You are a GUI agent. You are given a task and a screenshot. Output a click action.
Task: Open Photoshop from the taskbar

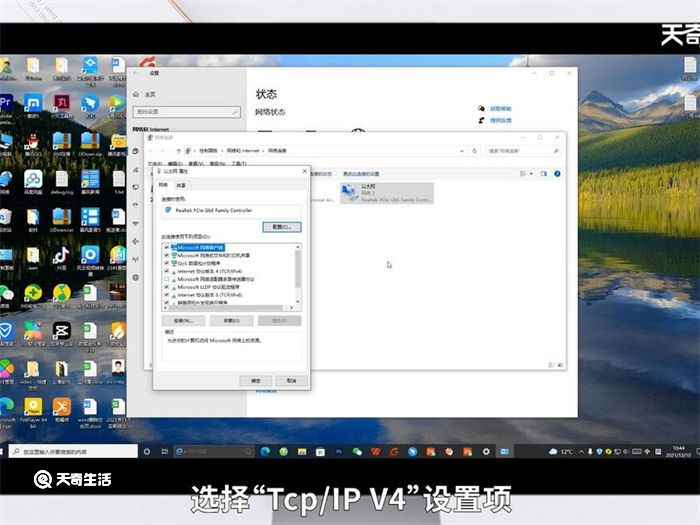(x=339, y=452)
